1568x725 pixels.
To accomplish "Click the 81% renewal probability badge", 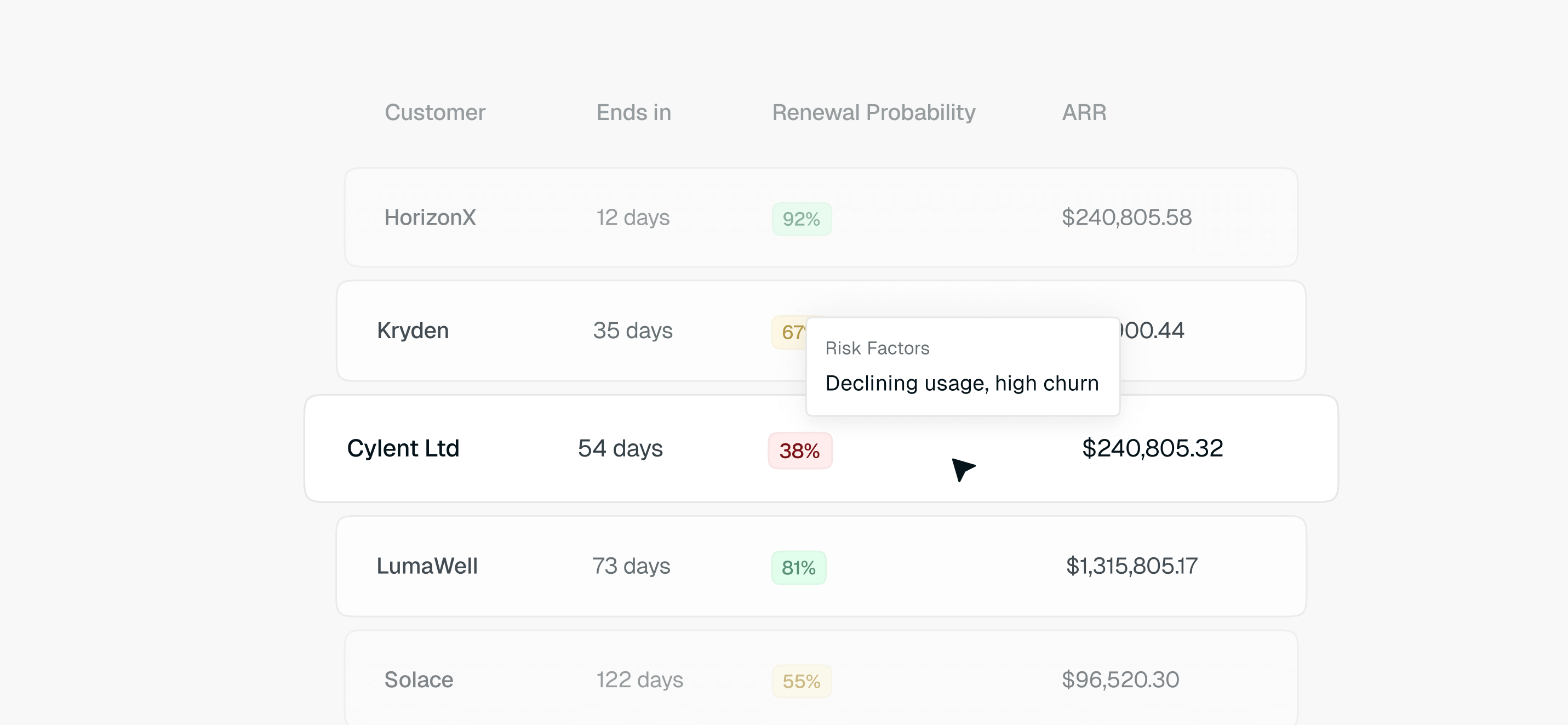I will pos(799,567).
